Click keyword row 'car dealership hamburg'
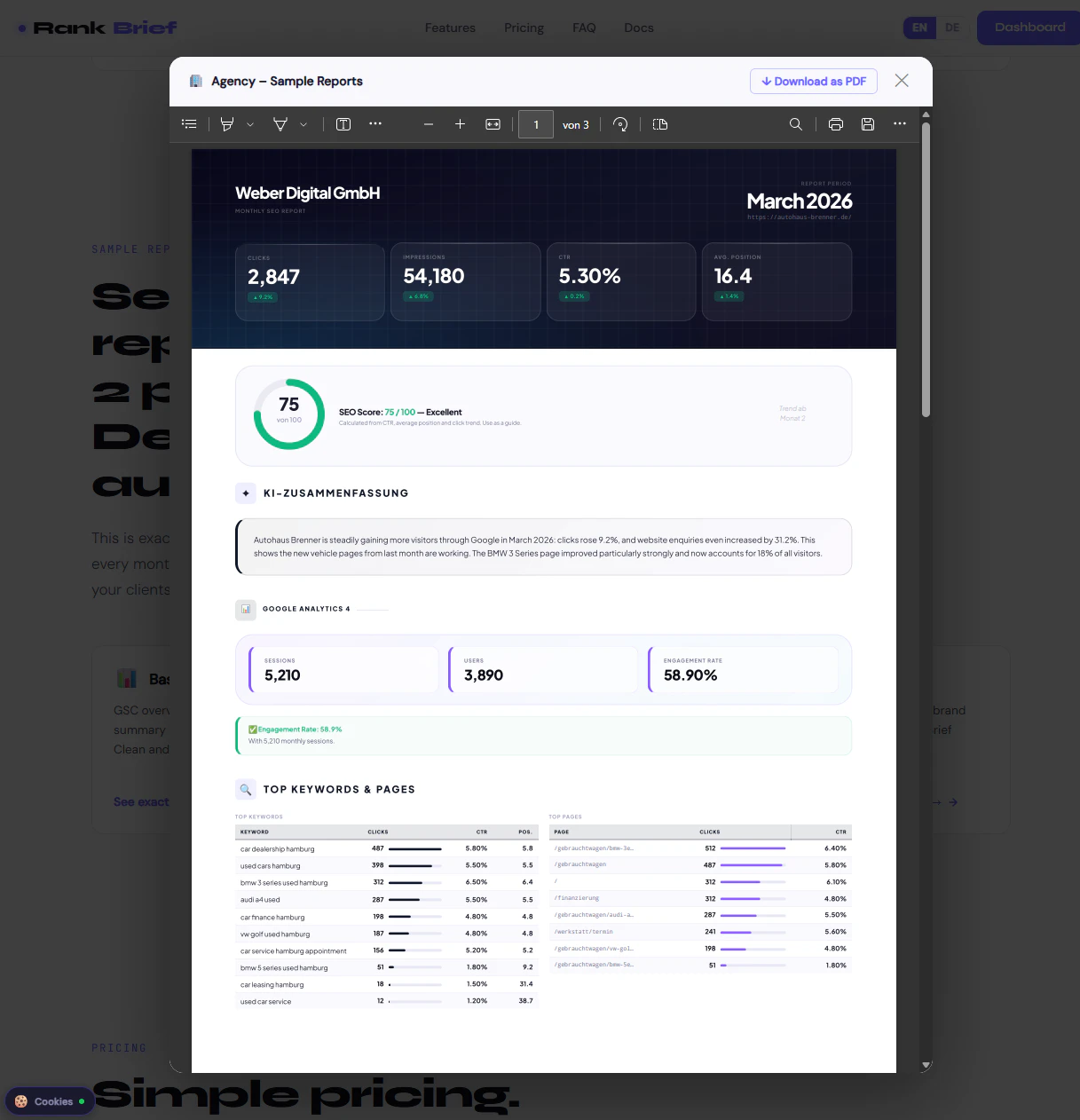The height and width of the screenshot is (1120, 1080). [x=387, y=848]
